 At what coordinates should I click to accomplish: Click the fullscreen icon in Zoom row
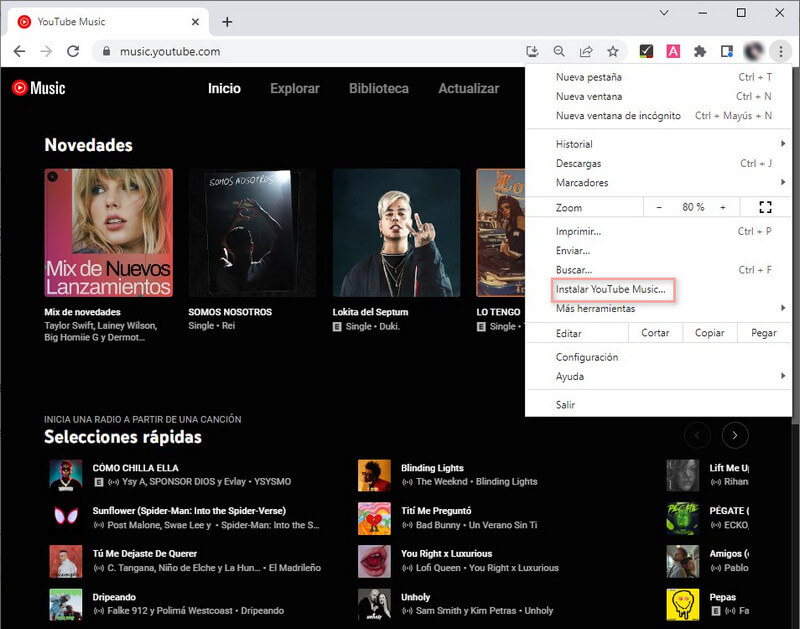(x=765, y=207)
